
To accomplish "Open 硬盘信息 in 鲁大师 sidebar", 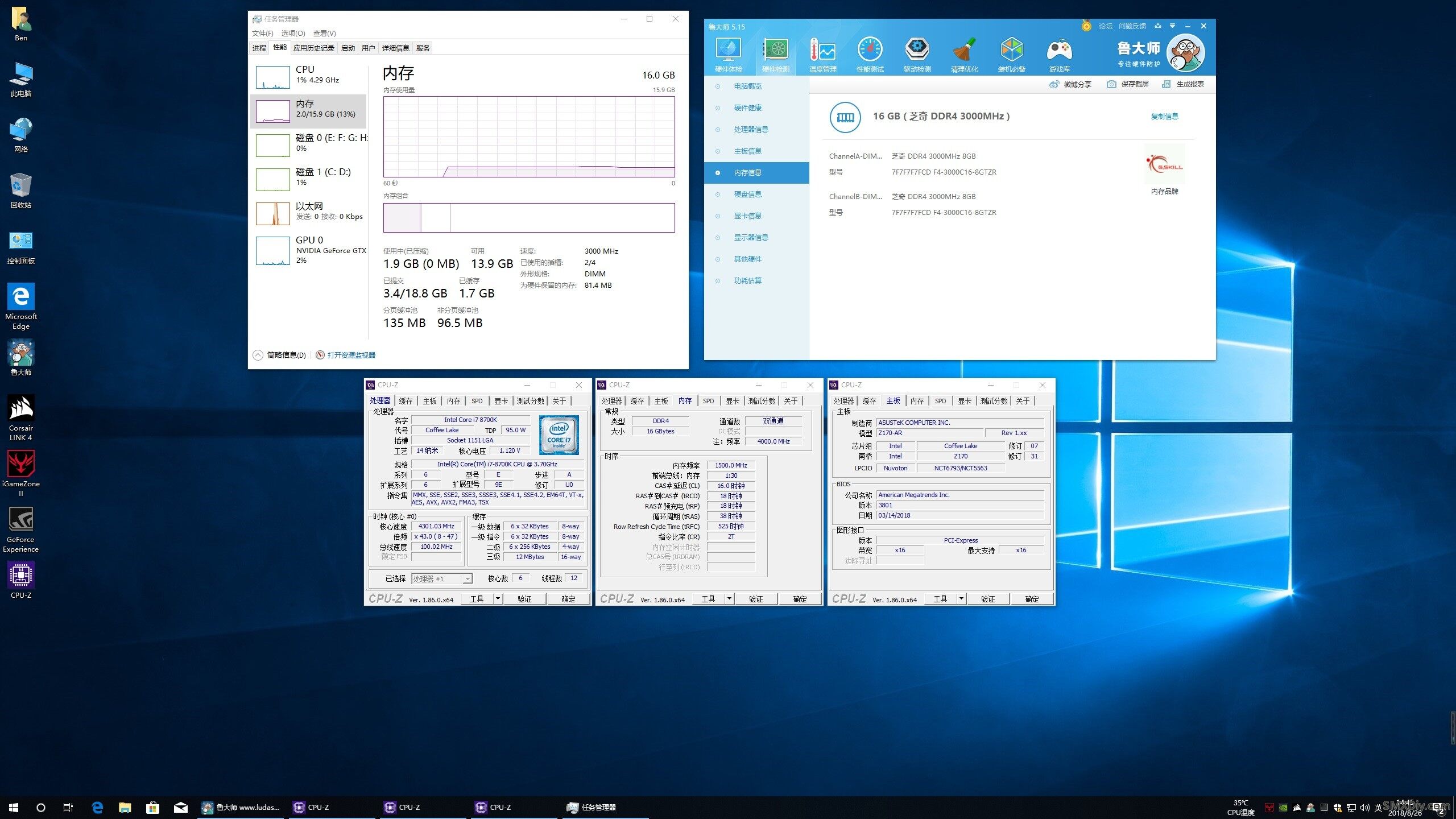I will click(x=756, y=195).
